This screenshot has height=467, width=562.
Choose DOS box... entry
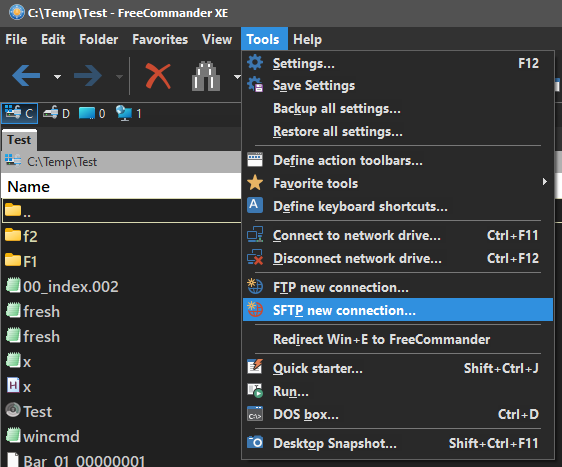(x=398, y=414)
